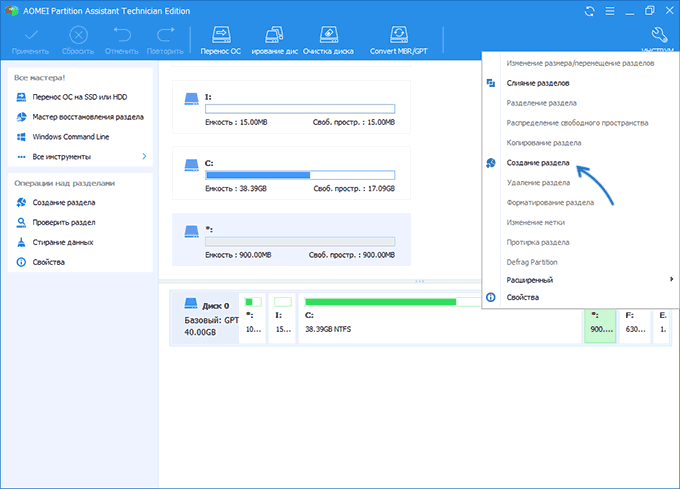Click Все инструменты in sidebar
Viewport: 680px width, 489px height.
[x=62, y=157]
